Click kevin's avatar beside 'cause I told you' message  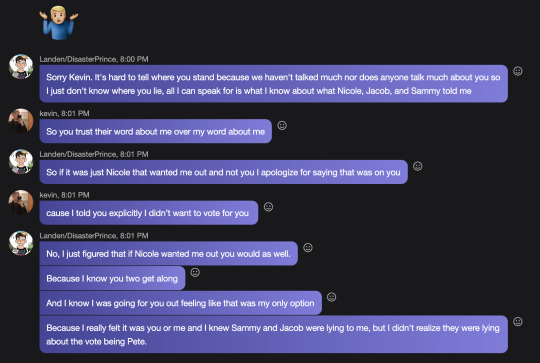[x=21, y=202]
